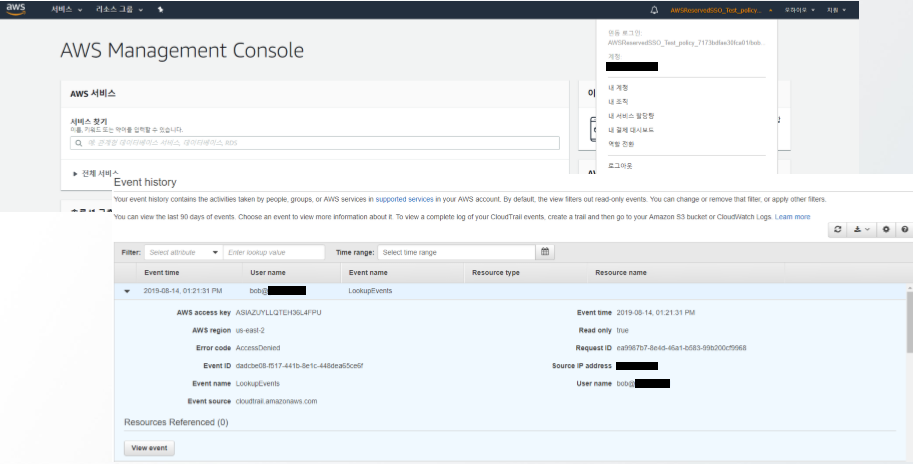The width and height of the screenshot is (913, 464).
Task: Select access key ASIAZUYLLQTEH36L4FPU text
Action: point(278,313)
